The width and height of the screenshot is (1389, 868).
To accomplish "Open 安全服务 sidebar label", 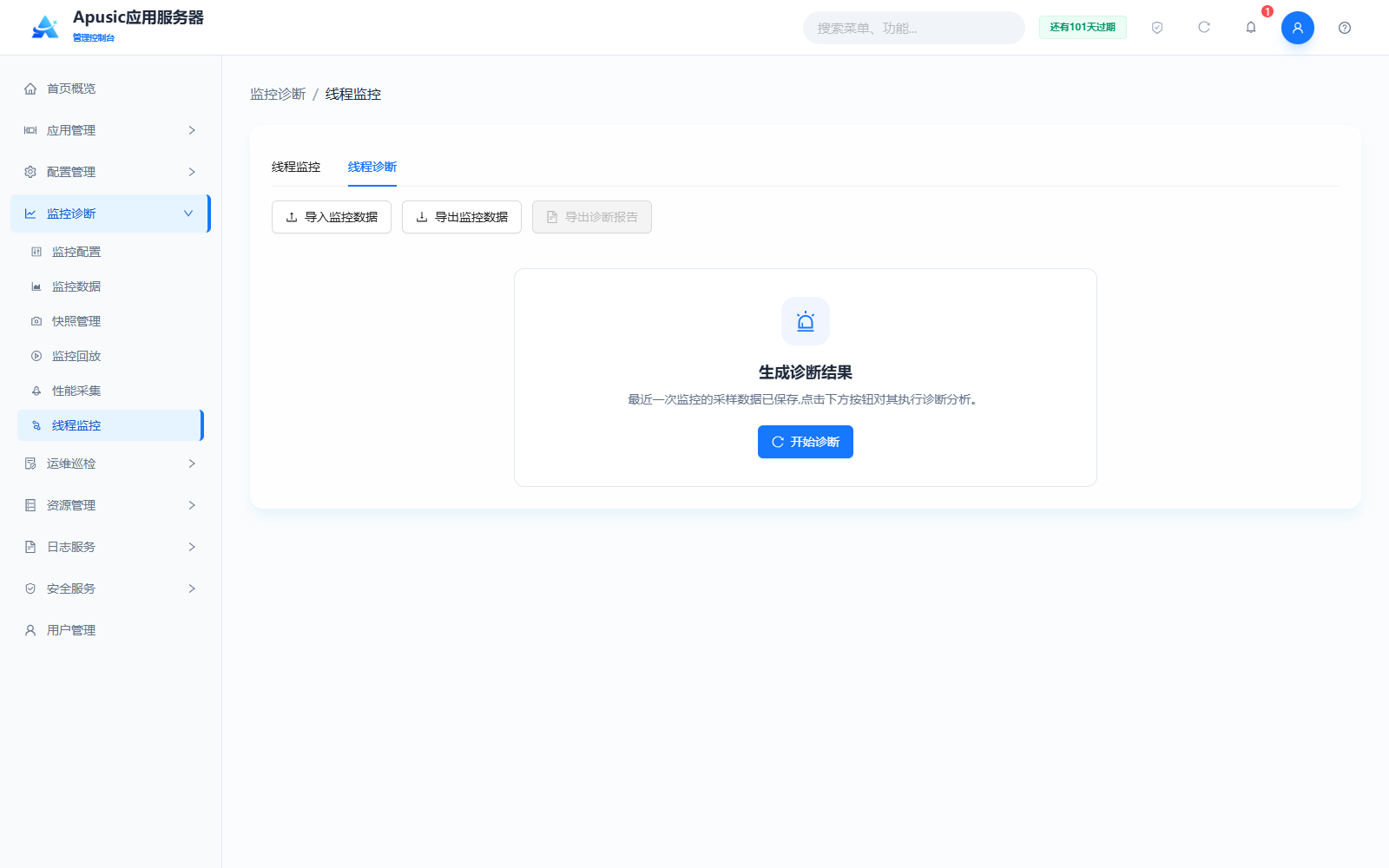I will click(71, 589).
